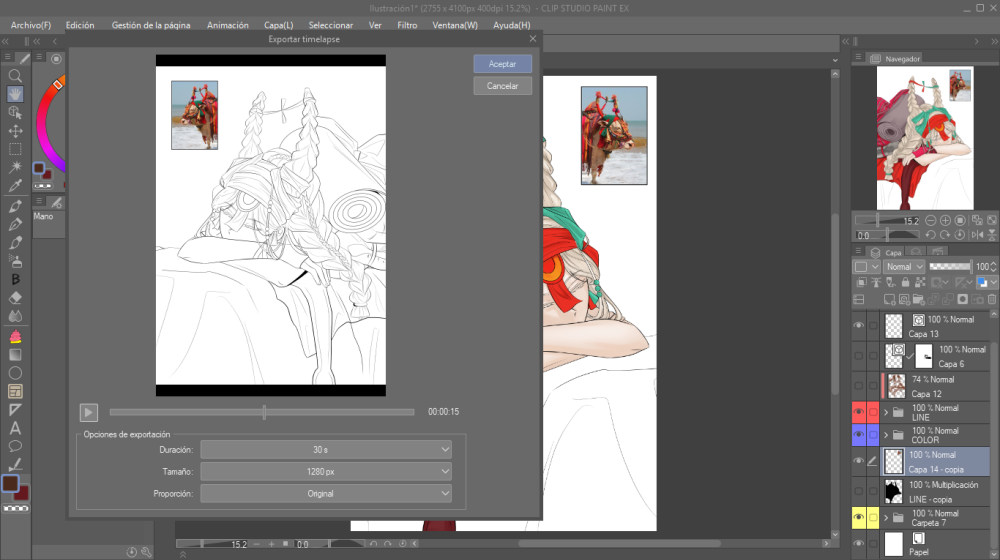Select the Hand (Mano) move tool
The height and width of the screenshot is (560, 1000).
pyautogui.click(x=15, y=94)
